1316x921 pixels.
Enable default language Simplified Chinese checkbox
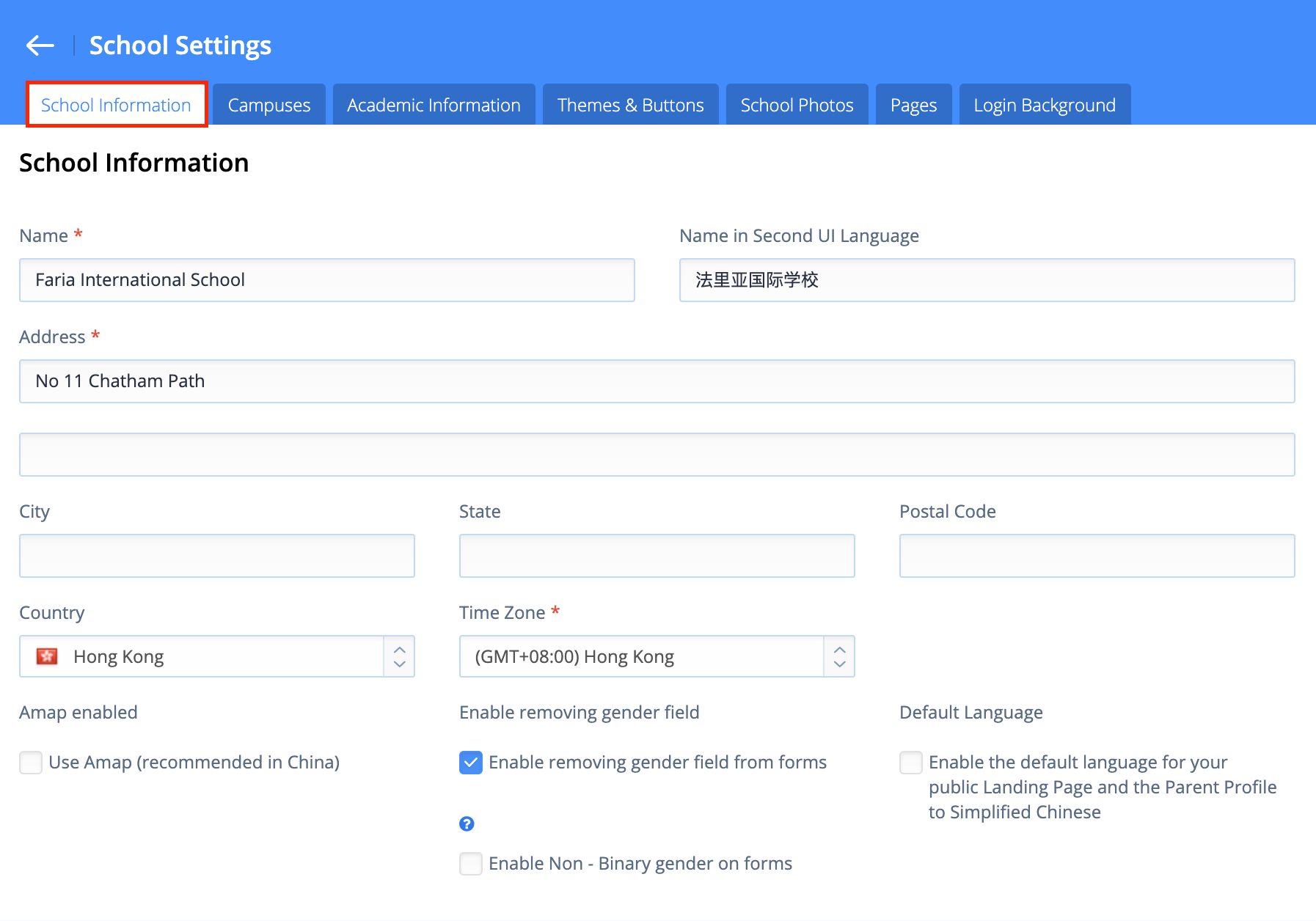click(x=911, y=763)
